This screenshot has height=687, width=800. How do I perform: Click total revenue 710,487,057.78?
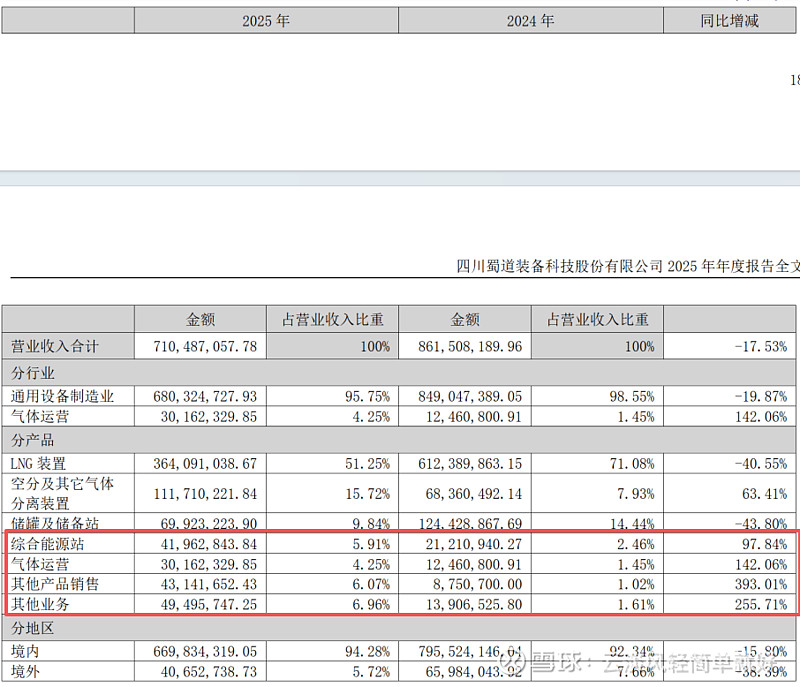coord(205,346)
